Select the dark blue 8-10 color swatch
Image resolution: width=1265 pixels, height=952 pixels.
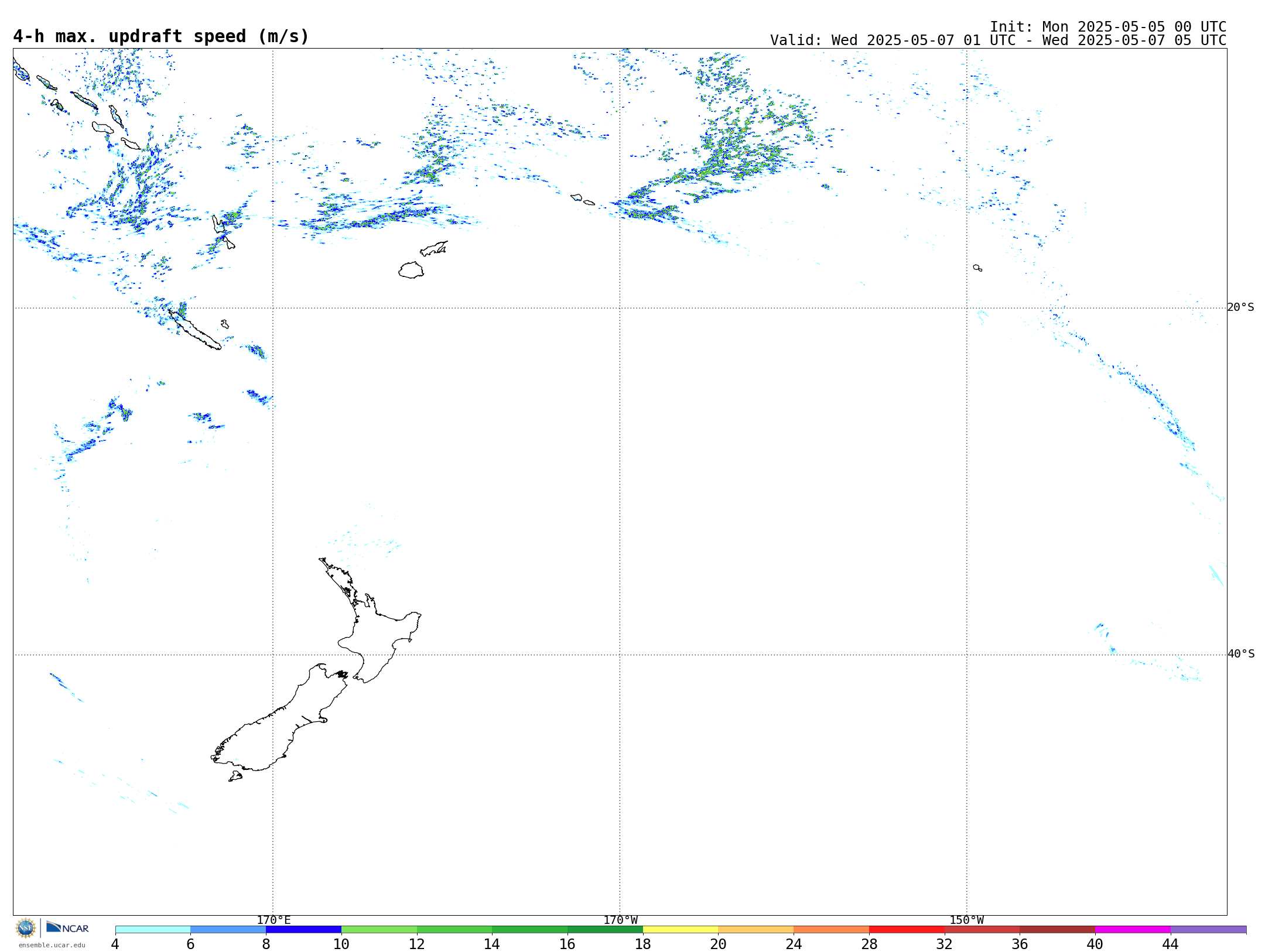point(303,930)
